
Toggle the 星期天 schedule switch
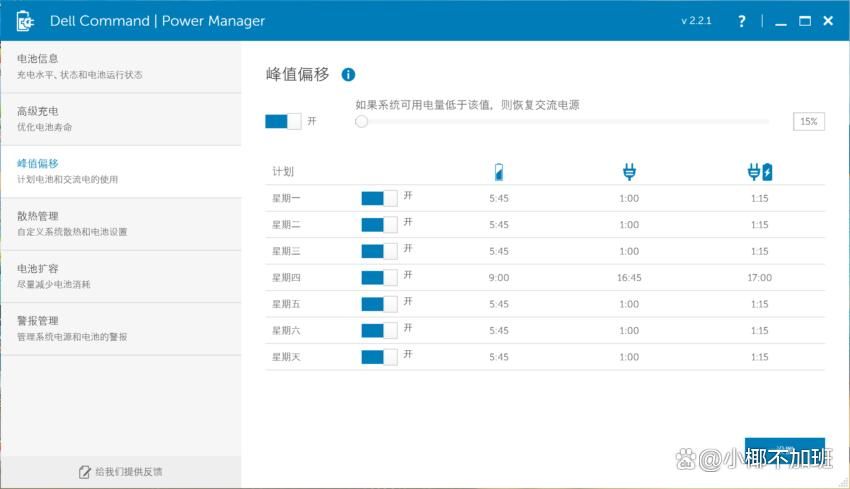click(379, 357)
